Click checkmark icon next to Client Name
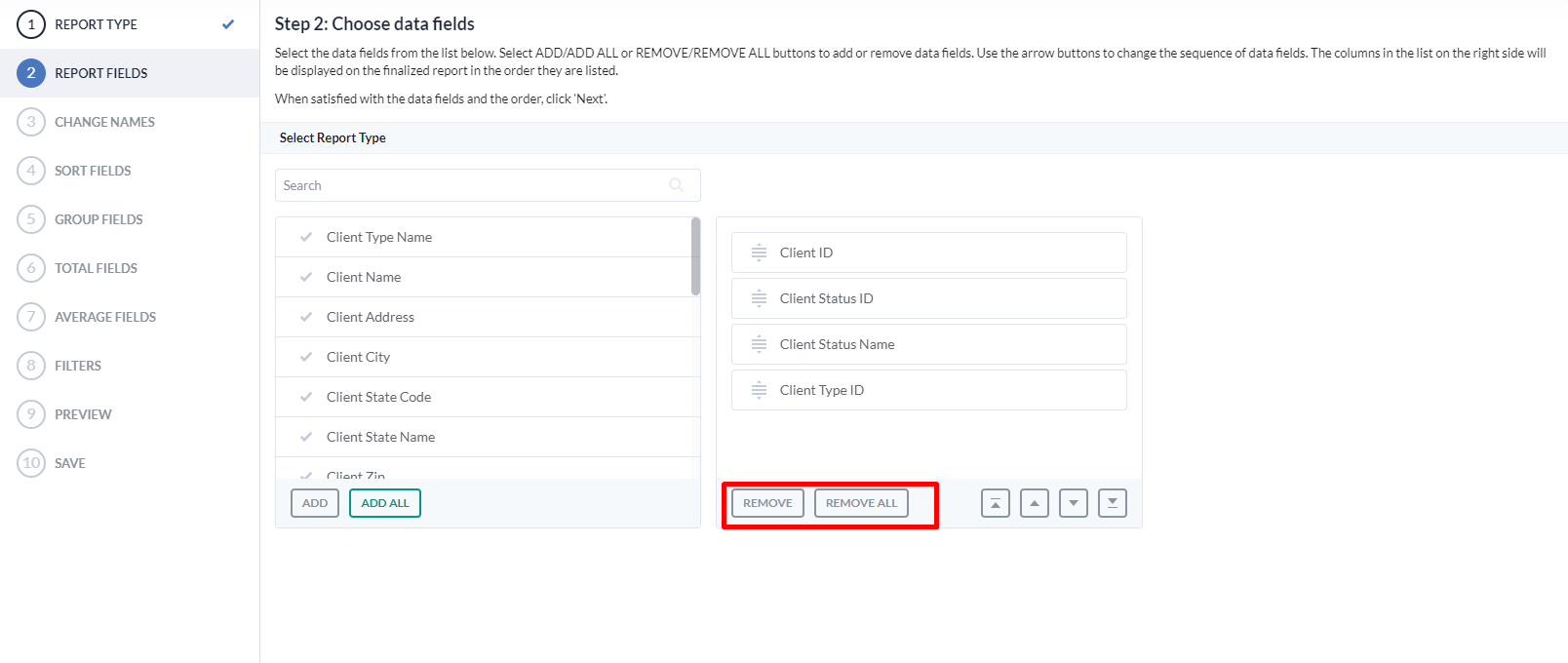1568x663 pixels. coord(306,277)
